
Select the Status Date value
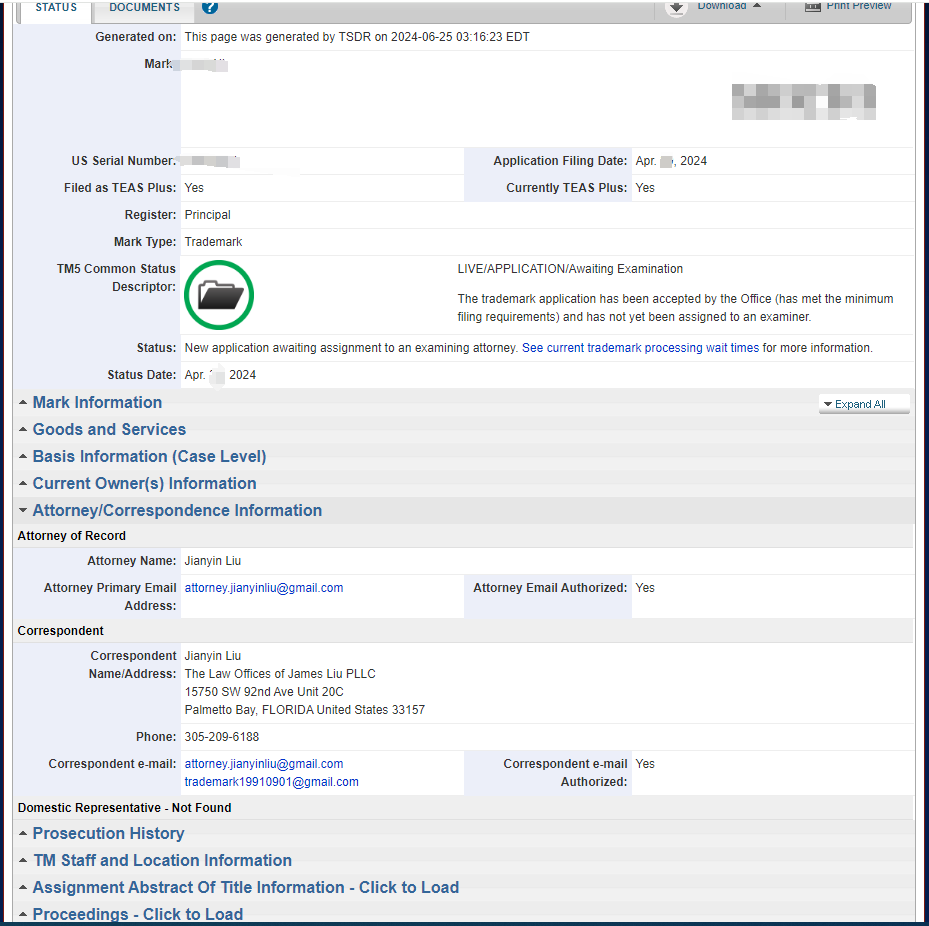click(220, 375)
